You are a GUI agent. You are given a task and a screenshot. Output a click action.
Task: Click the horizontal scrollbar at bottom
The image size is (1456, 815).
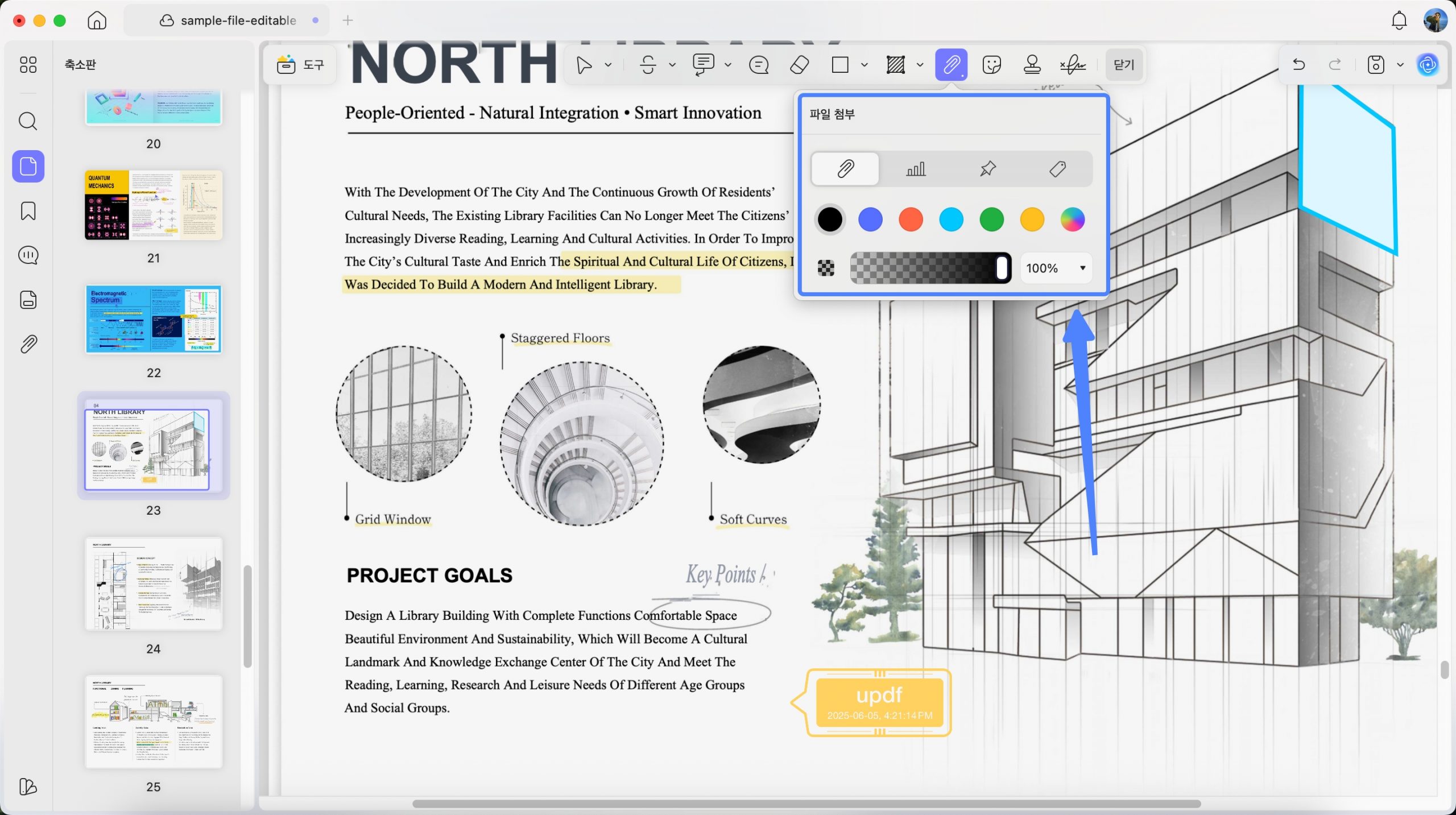pos(806,804)
